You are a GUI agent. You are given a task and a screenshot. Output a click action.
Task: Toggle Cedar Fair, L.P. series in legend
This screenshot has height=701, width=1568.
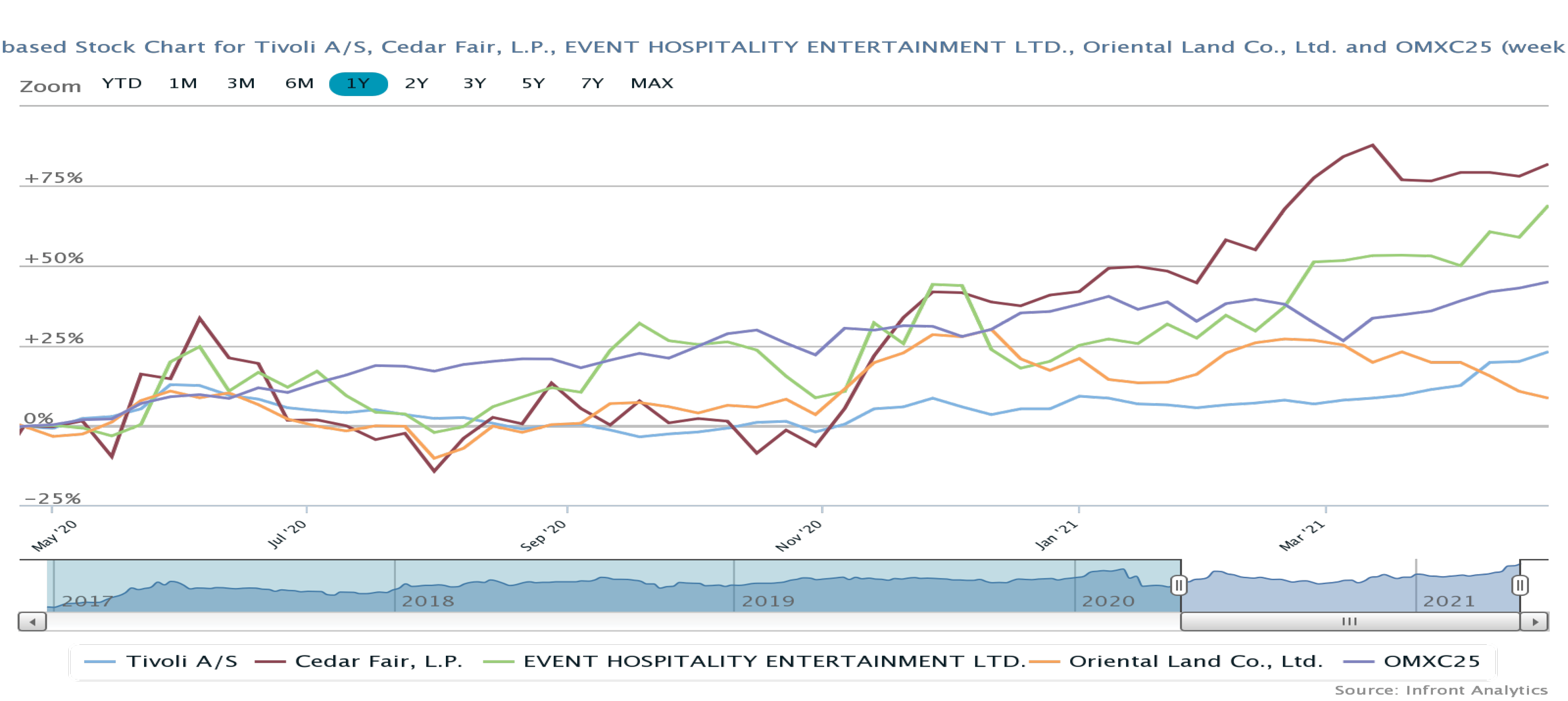click(378, 662)
